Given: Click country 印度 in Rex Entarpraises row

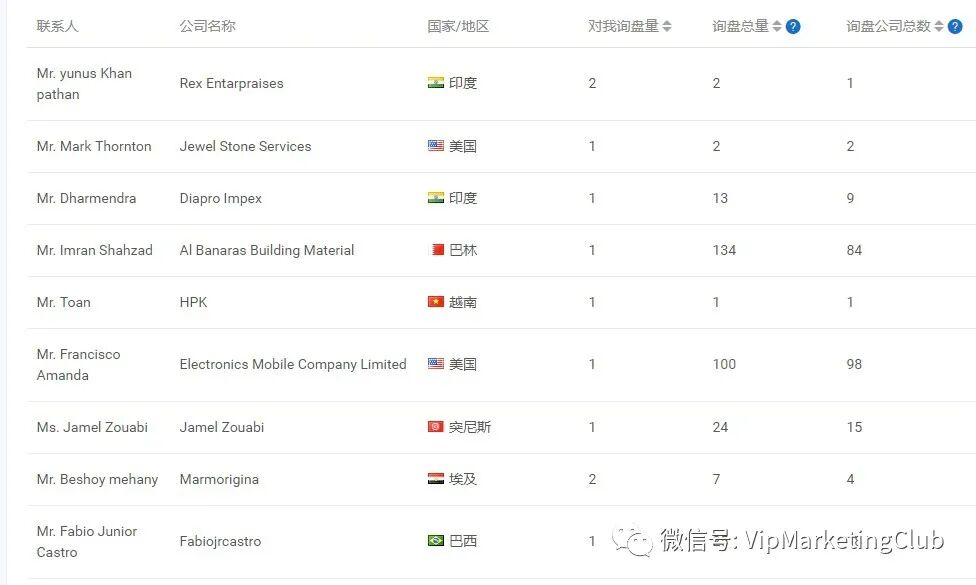Looking at the screenshot, I should (463, 83).
